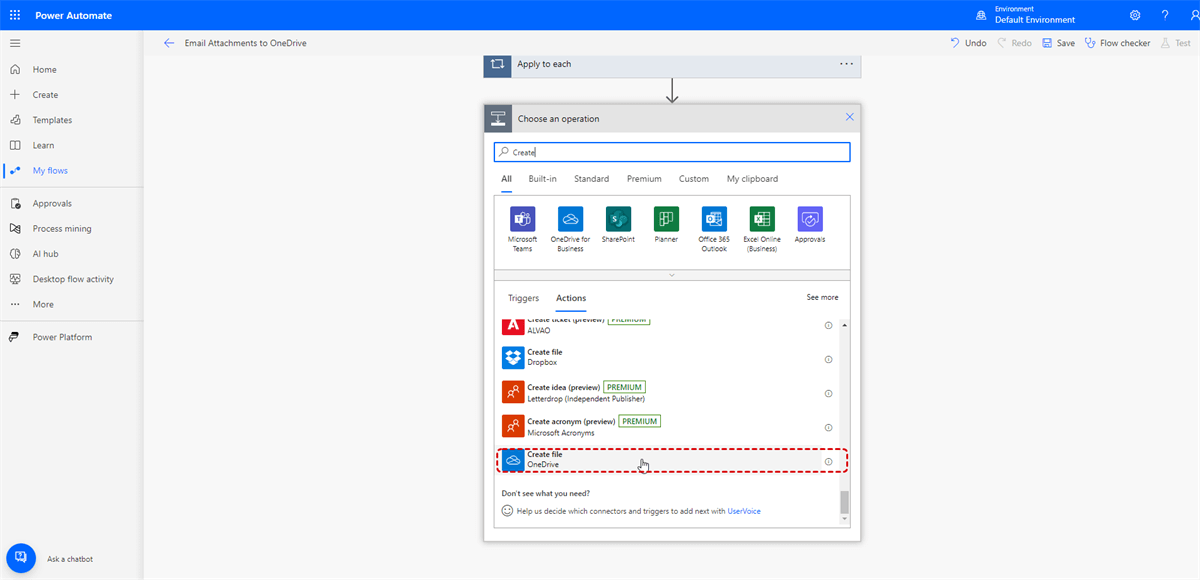This screenshot has height=580, width=1200.
Task: Click Test in the command bar
Action: [x=1176, y=43]
